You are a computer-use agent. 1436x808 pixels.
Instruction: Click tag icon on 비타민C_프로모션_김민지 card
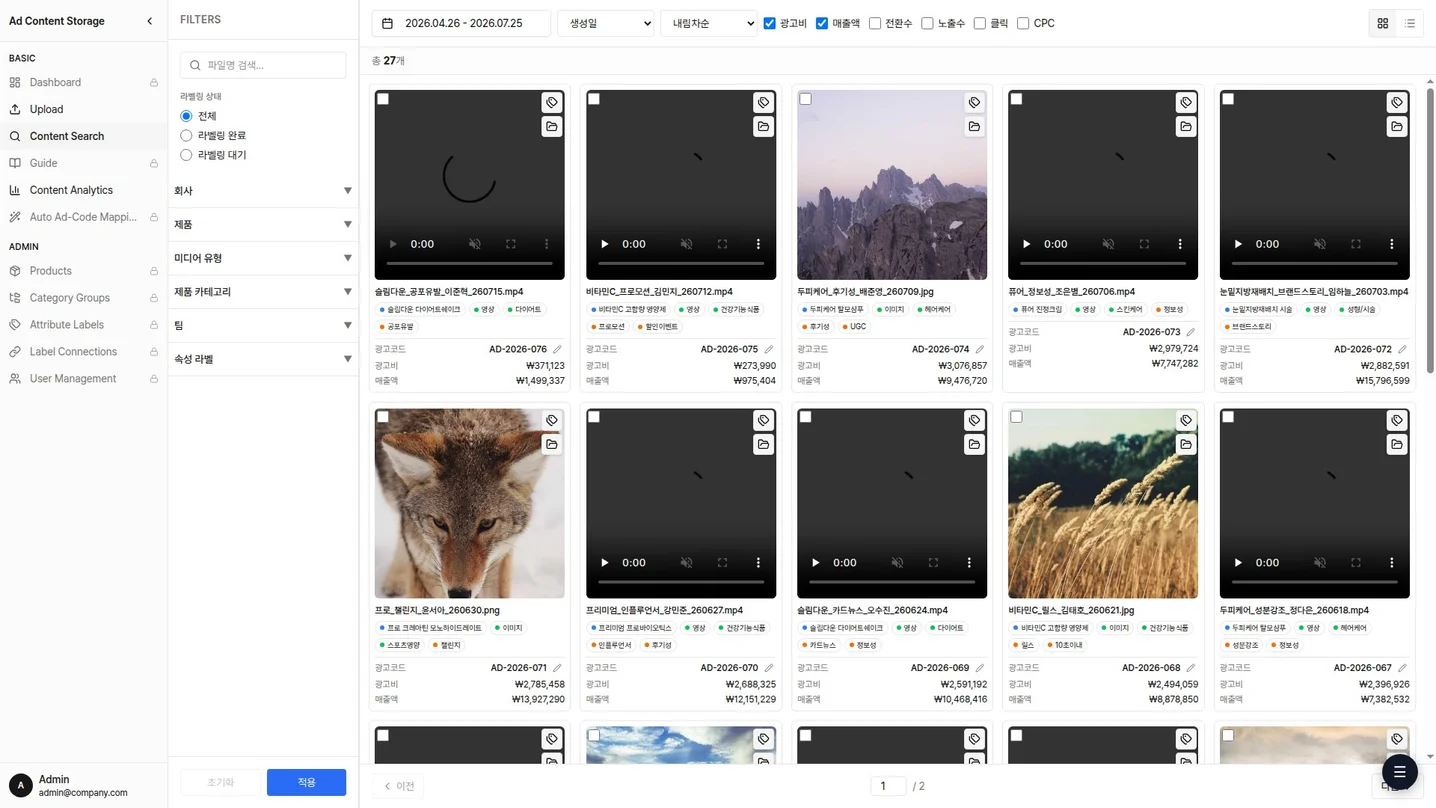(763, 102)
